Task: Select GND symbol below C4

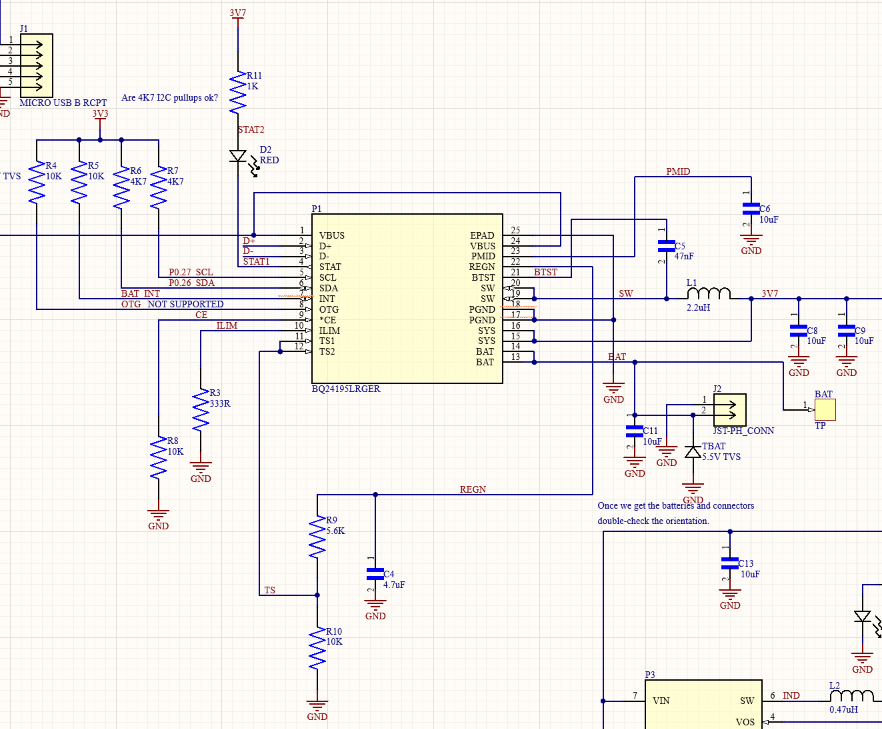Action: [375, 608]
